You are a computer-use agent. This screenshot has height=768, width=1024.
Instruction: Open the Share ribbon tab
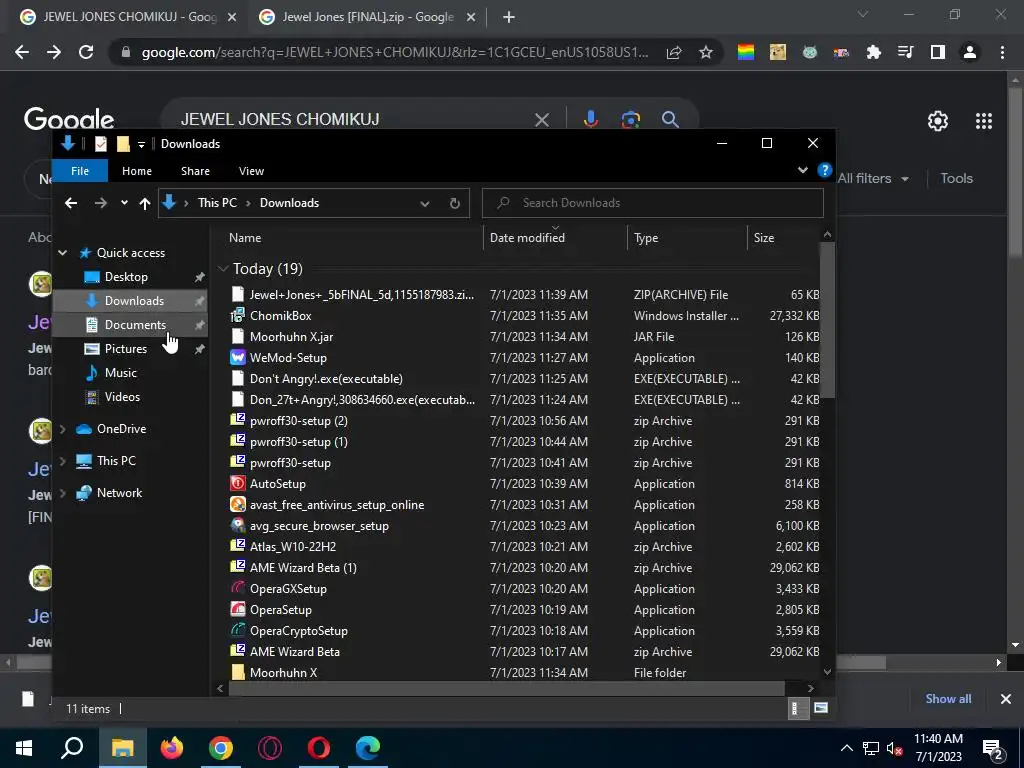195,171
